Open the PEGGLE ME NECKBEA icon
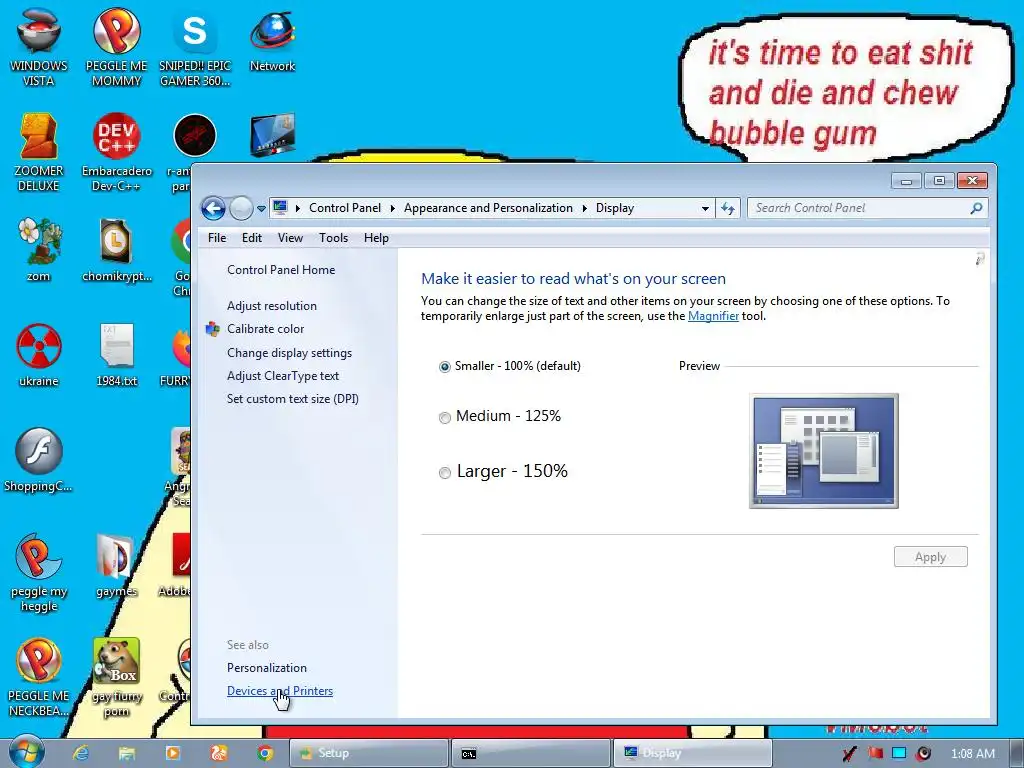 point(39,678)
